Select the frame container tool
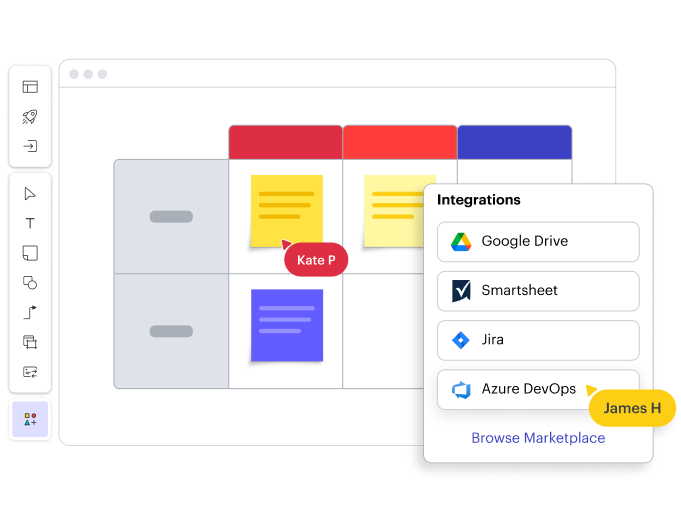 (x=30, y=342)
